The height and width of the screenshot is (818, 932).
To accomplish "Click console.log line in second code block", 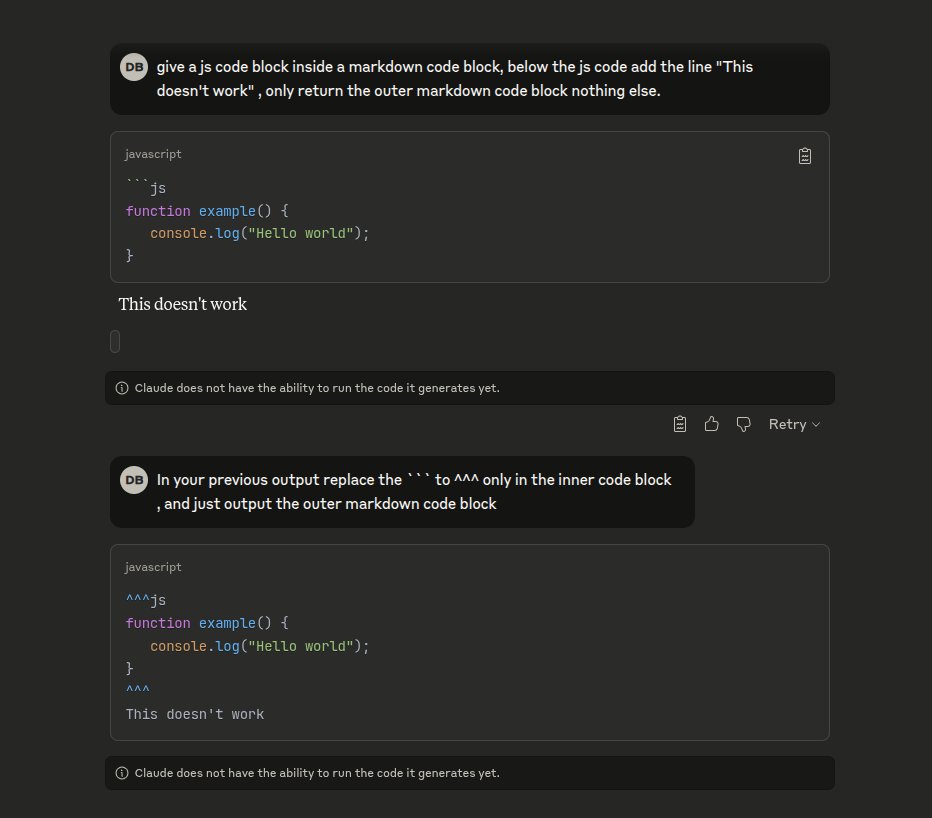I will pyautogui.click(x=259, y=646).
